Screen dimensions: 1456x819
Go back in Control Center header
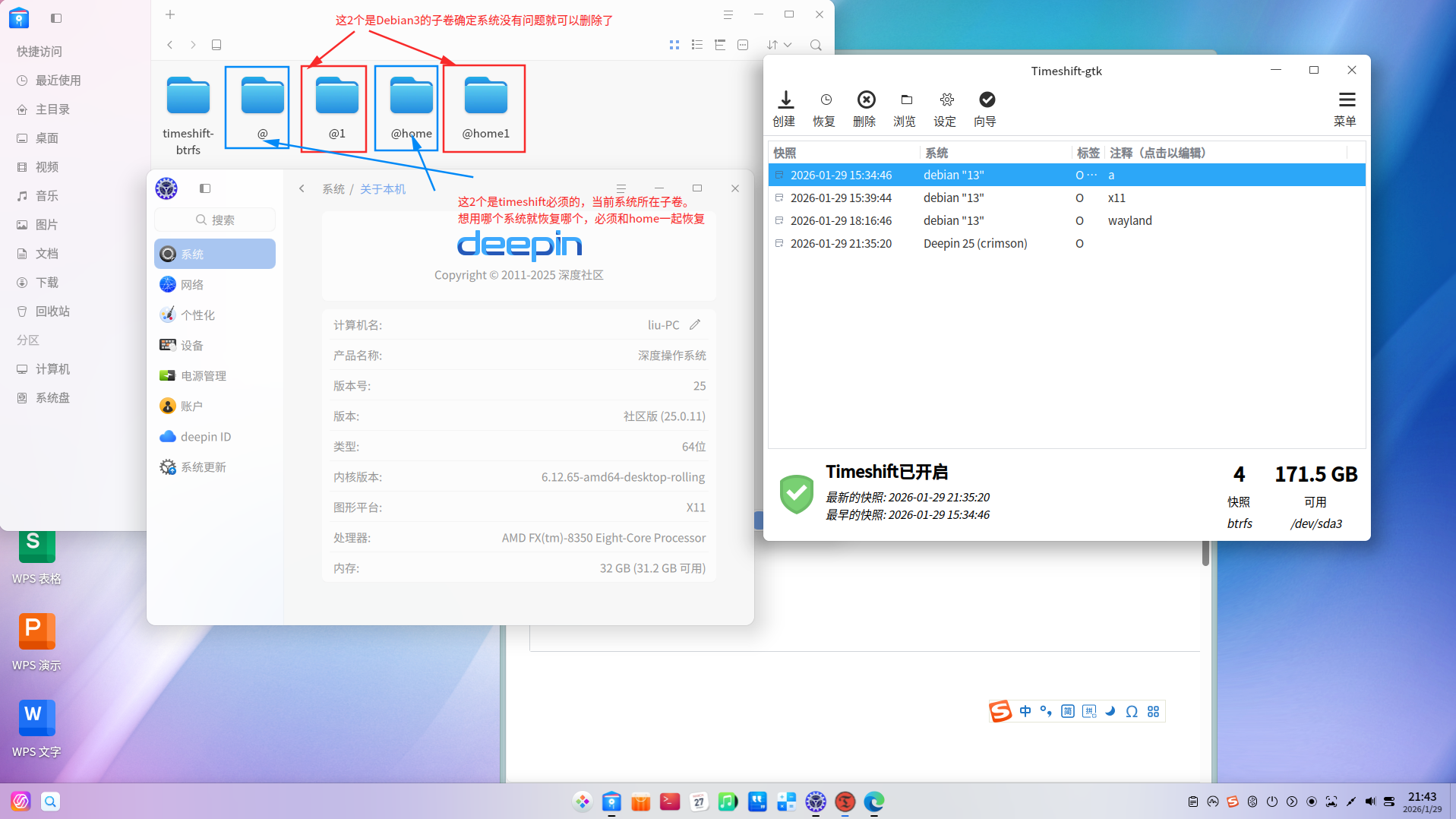coord(302,188)
